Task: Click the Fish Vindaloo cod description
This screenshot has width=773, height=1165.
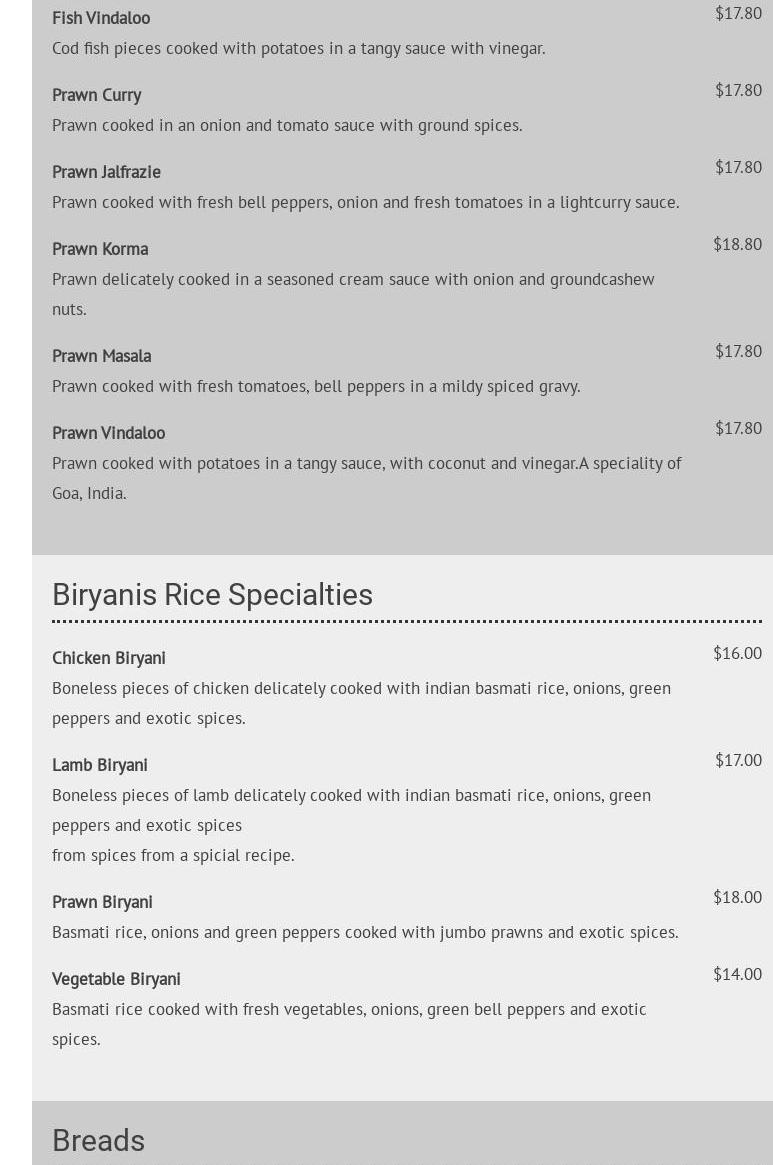Action: [x=298, y=48]
